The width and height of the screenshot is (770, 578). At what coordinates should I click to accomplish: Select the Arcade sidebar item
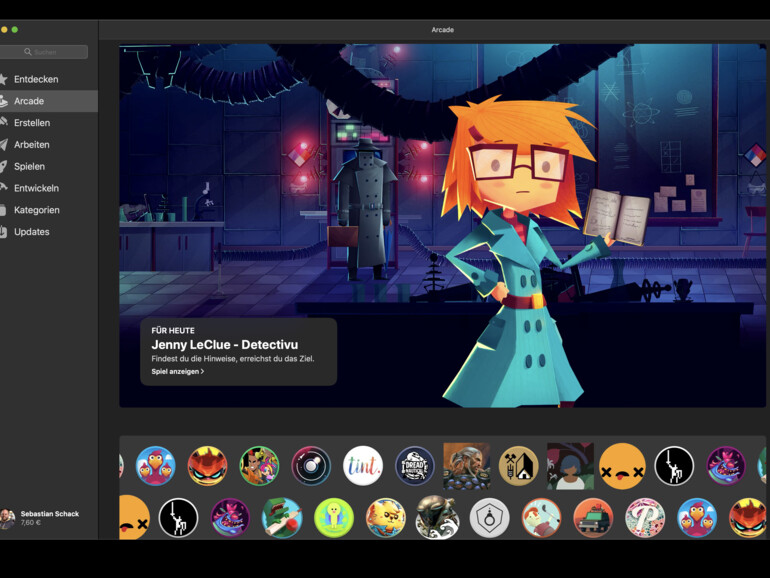[49, 101]
